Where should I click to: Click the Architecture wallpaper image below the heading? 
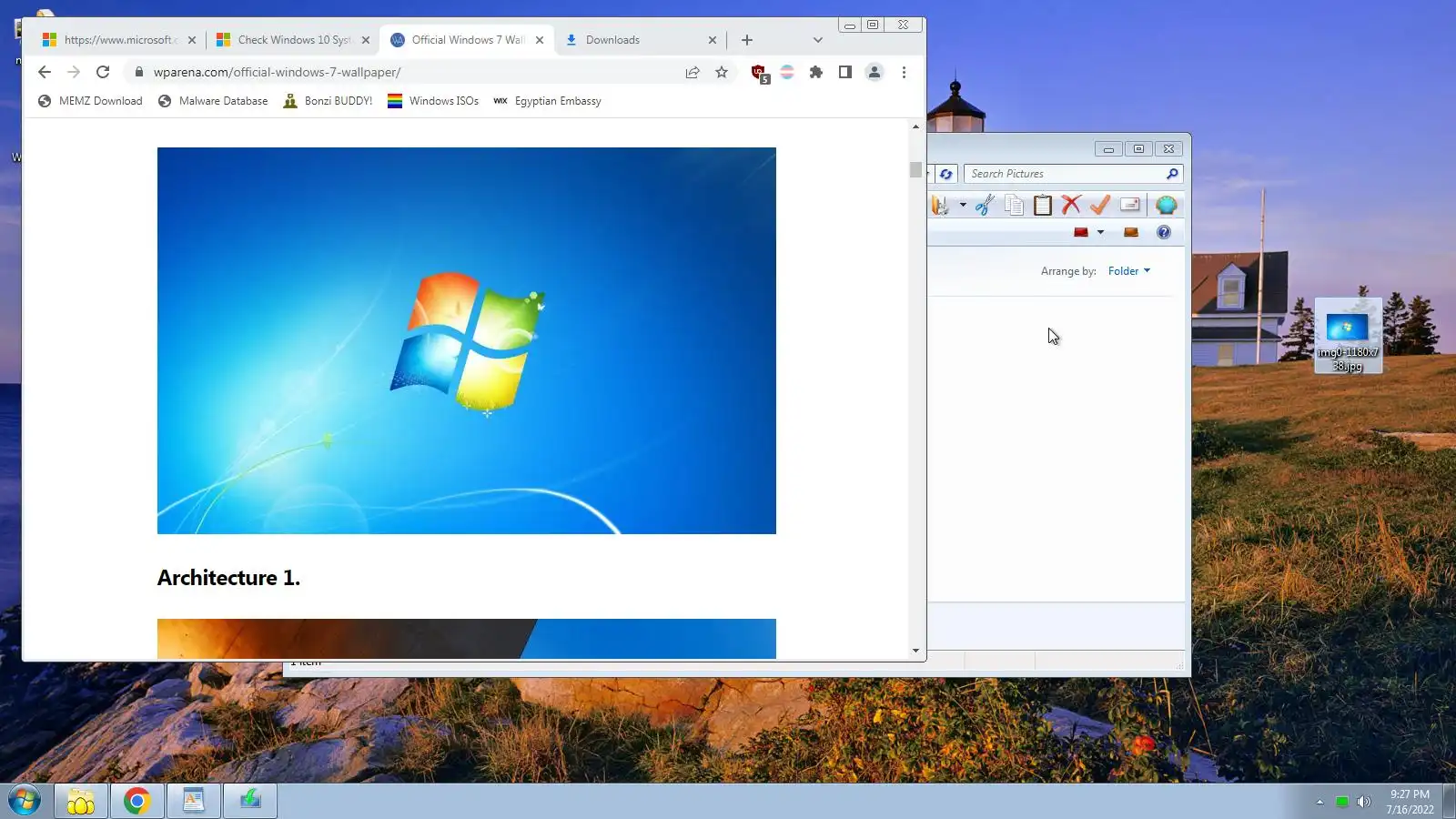467,639
